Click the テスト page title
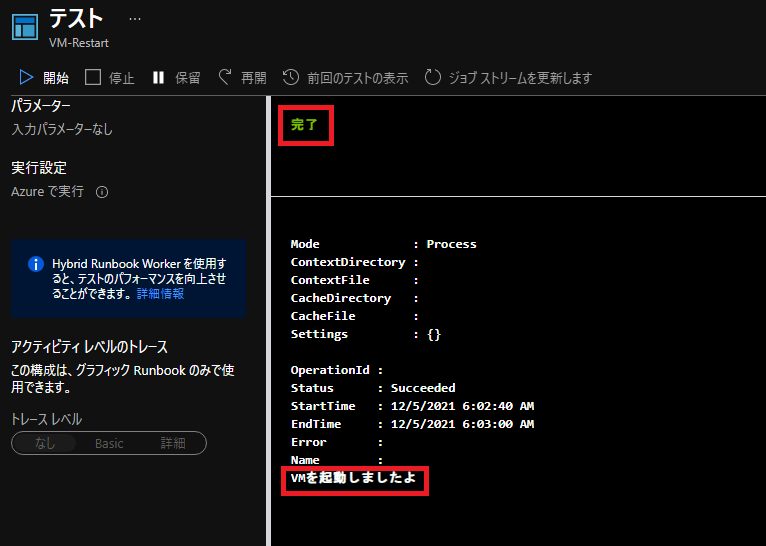 pyautogui.click(x=76, y=19)
